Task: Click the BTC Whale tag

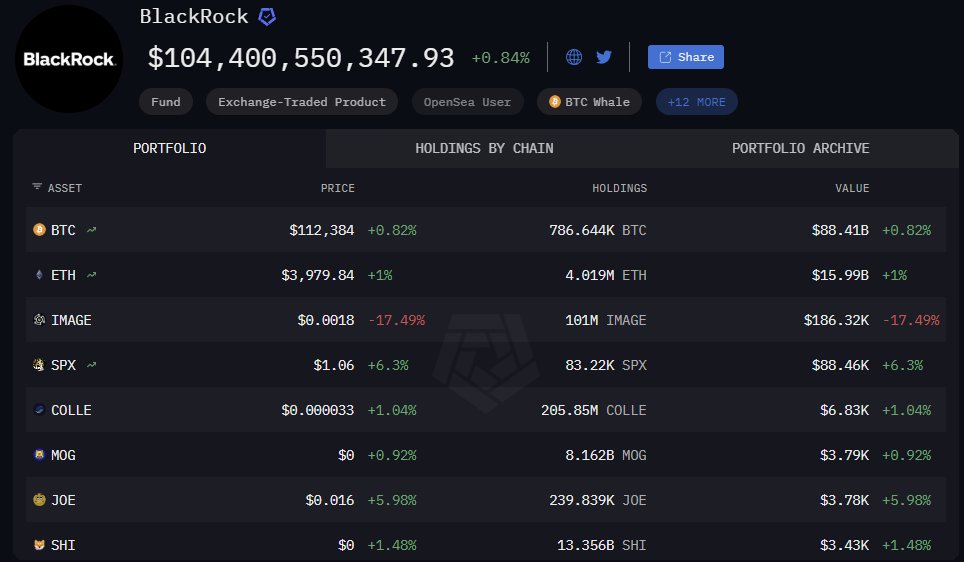Action: [589, 102]
